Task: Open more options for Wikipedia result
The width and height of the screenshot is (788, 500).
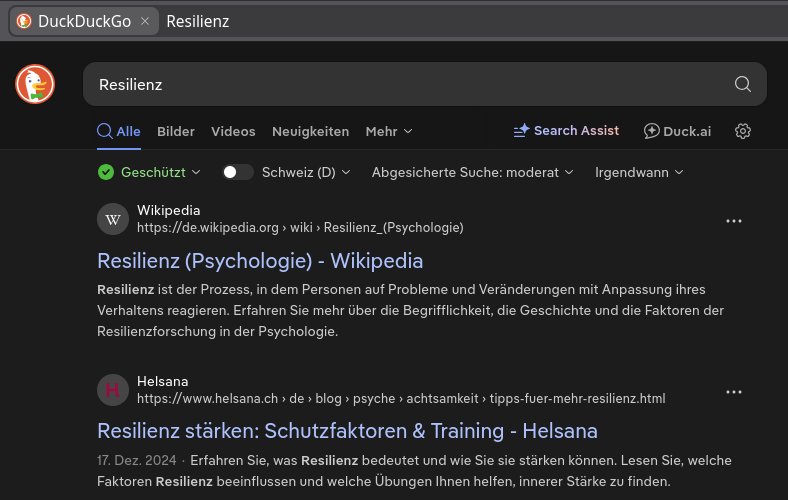Action: [734, 221]
